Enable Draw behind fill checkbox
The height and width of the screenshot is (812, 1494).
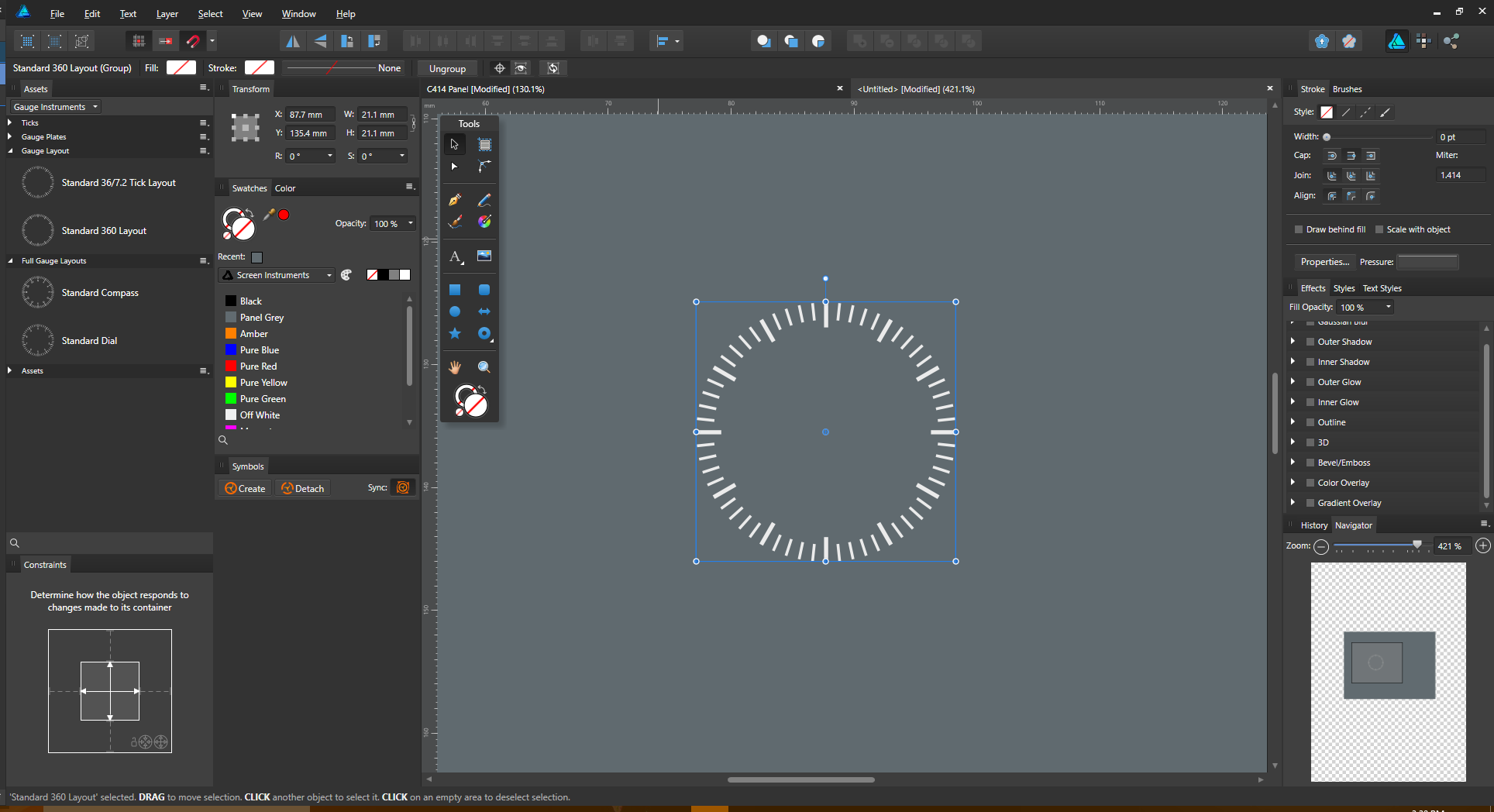point(1299,229)
